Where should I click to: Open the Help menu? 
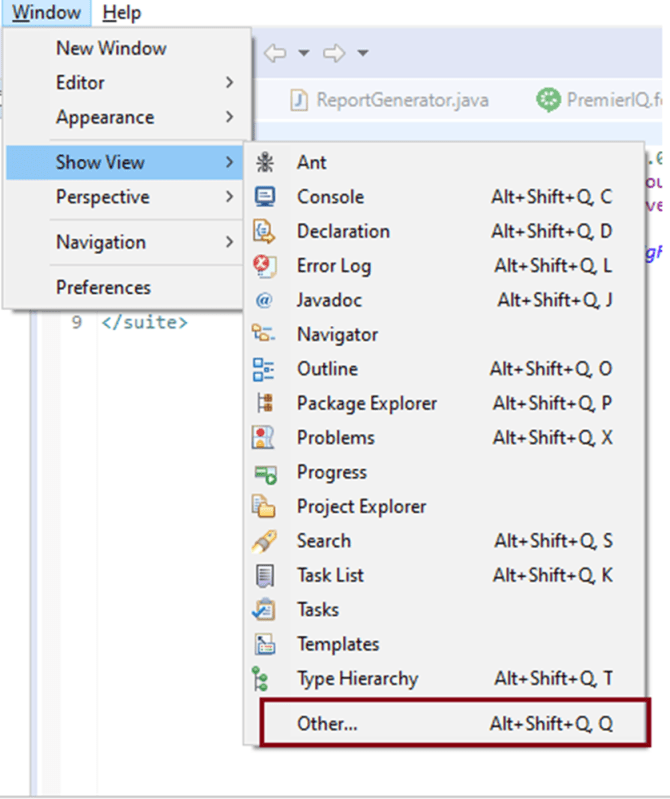pyautogui.click(x=122, y=13)
